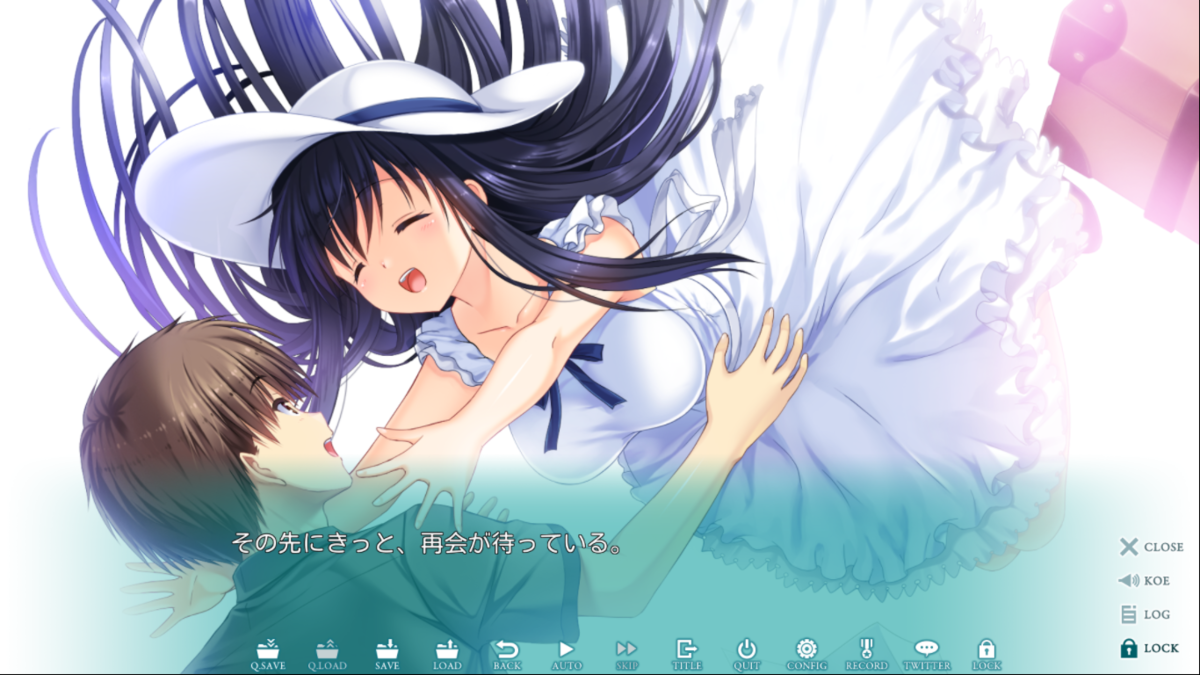Toggle the bottom toolbar LOCK icon

[987, 655]
